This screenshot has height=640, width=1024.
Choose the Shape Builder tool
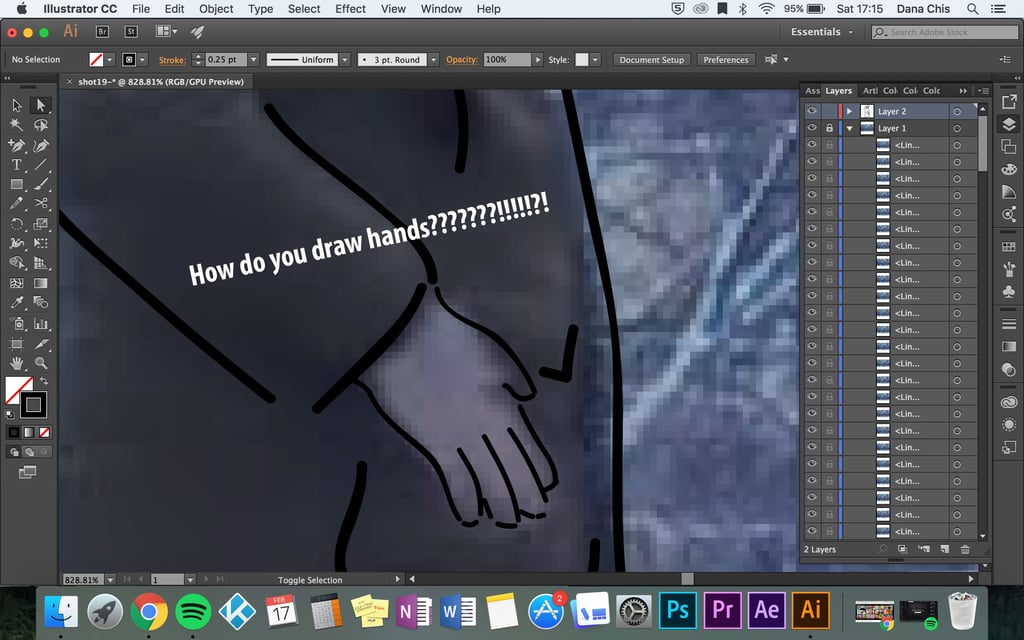click(x=17, y=263)
